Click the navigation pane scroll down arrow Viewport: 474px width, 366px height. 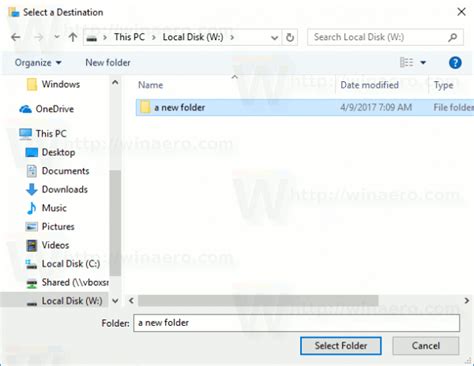[115, 301]
